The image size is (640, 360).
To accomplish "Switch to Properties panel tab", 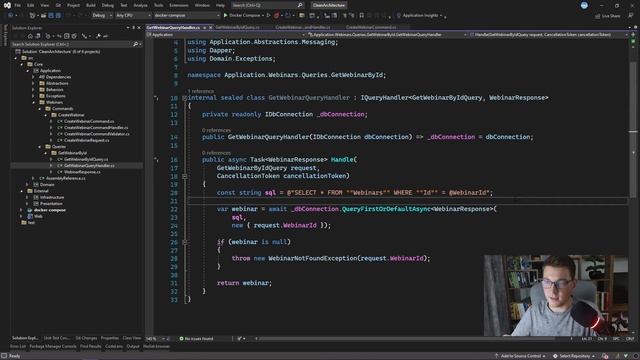I will coord(109,338).
